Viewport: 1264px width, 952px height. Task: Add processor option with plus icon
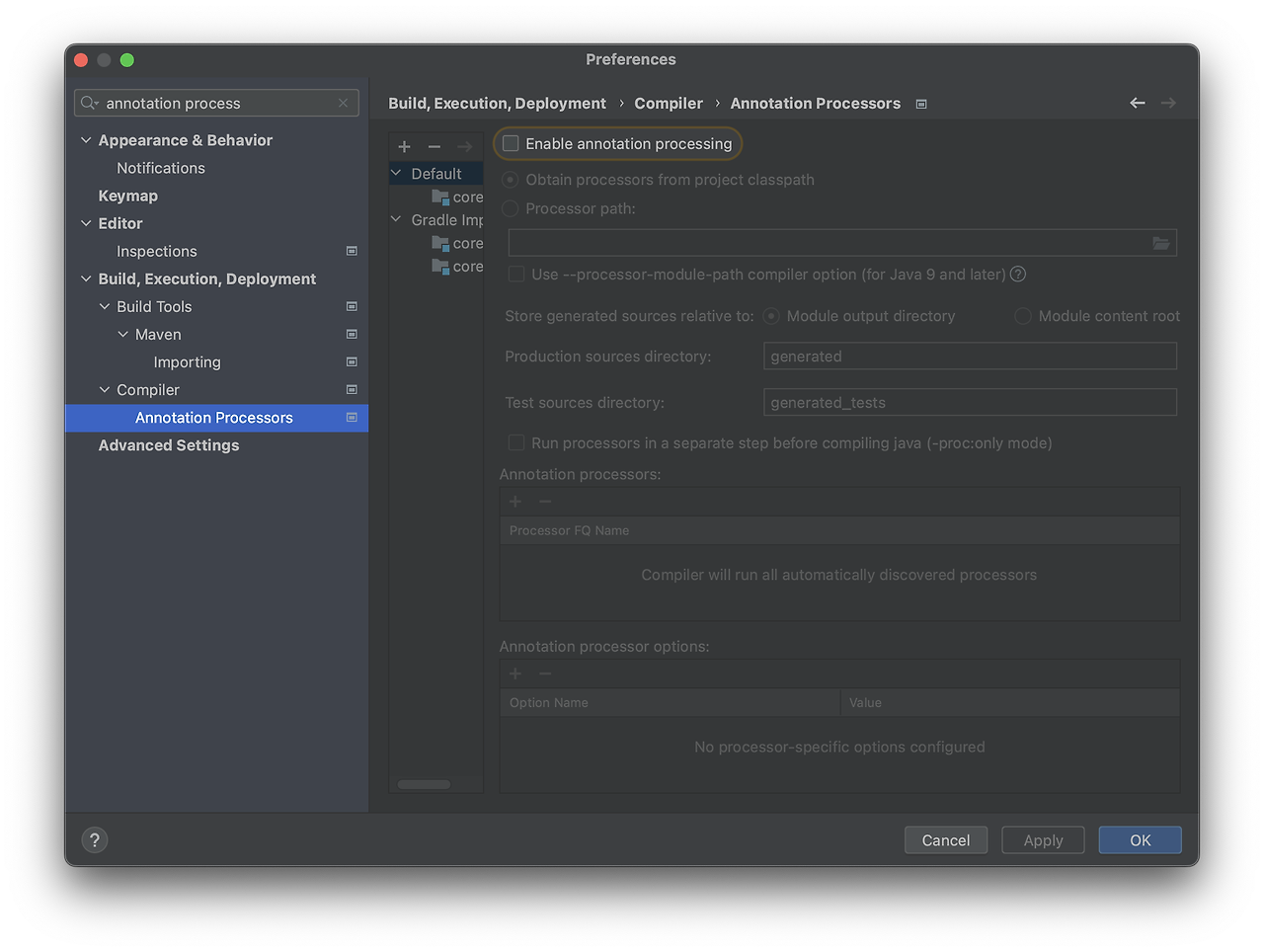pos(515,674)
